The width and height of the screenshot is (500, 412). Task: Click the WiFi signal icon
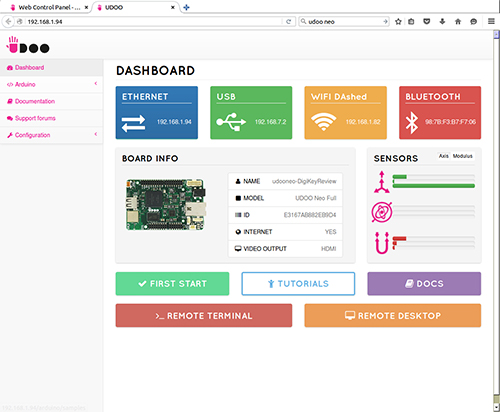click(323, 122)
